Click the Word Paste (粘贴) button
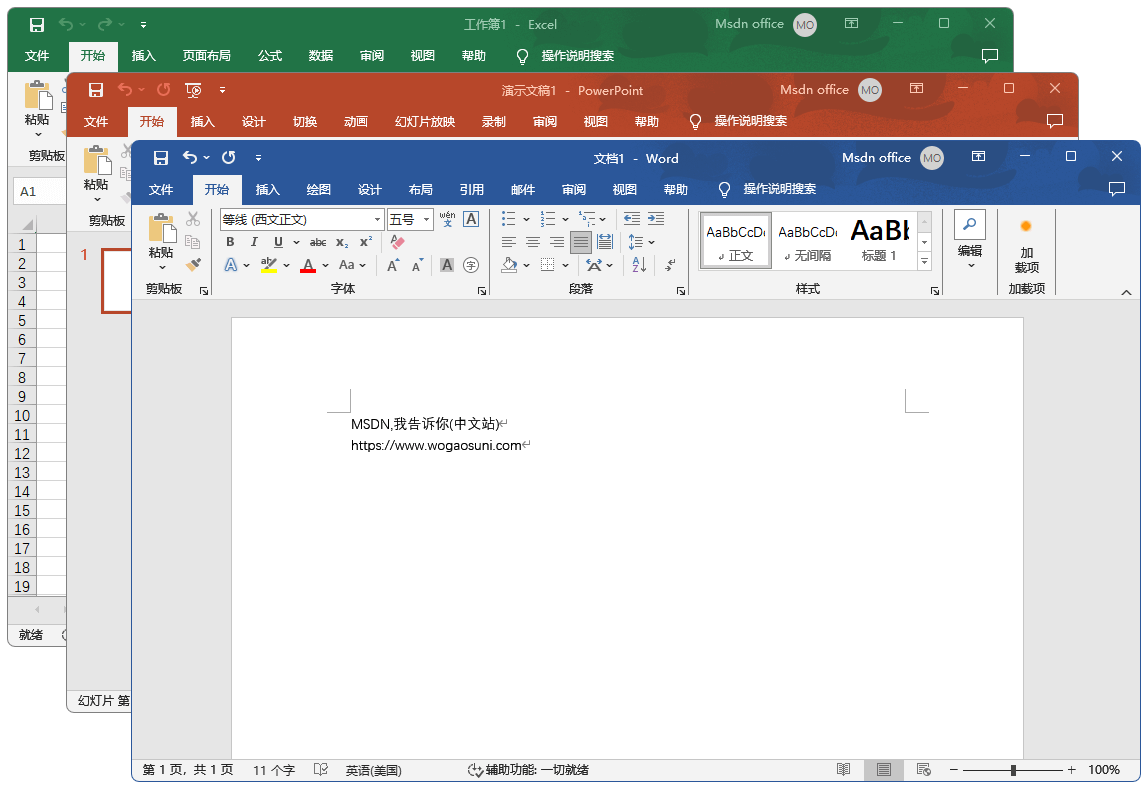This screenshot has height=789, width=1147. pyautogui.click(x=162, y=242)
